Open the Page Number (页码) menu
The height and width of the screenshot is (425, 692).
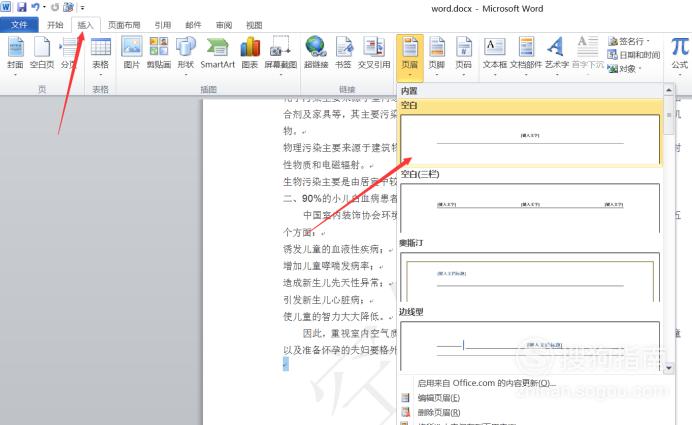464,53
